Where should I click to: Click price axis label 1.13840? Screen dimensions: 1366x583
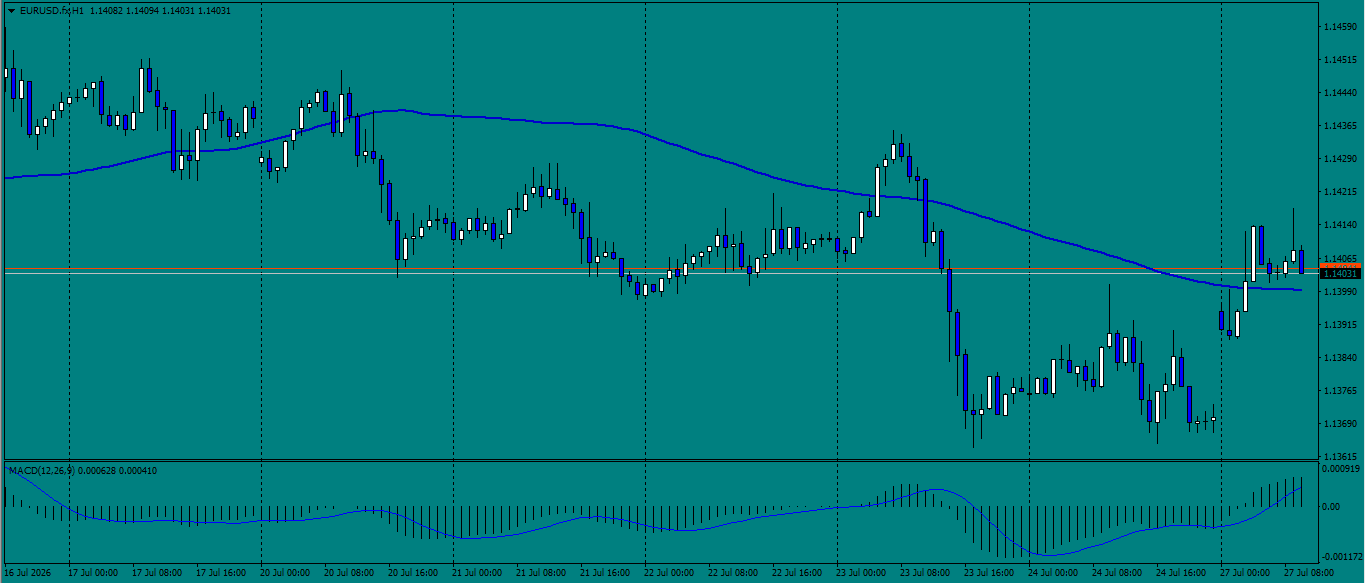tap(1339, 358)
